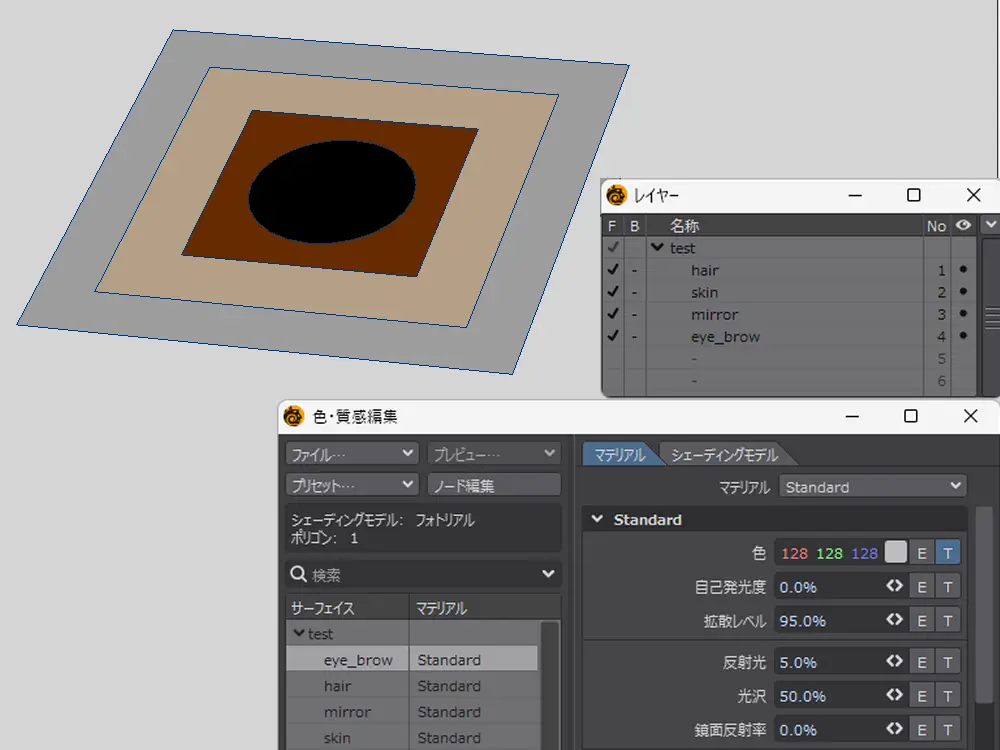Image resolution: width=1000 pixels, height=750 pixels.
Task: Click the T texture button for 色
Action: click(947, 553)
